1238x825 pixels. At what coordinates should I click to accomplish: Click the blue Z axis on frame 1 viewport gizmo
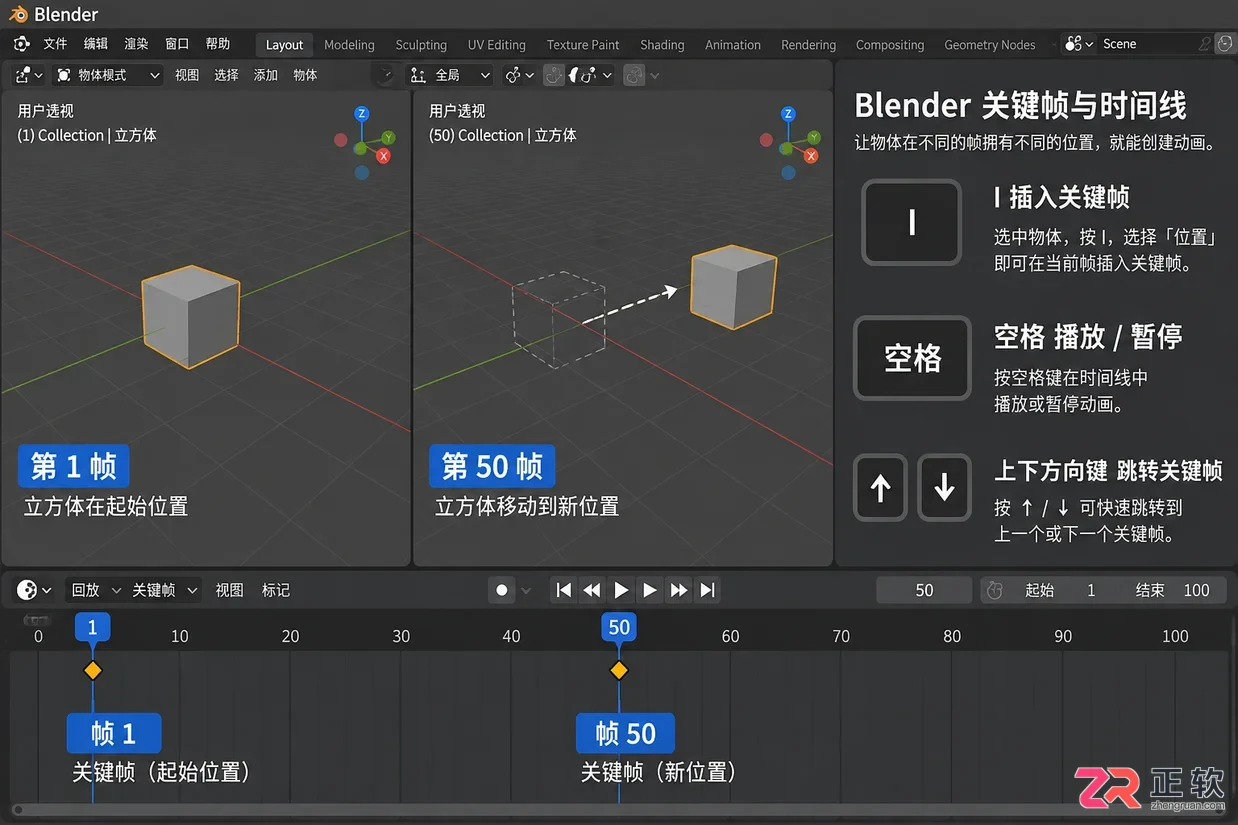click(x=362, y=114)
